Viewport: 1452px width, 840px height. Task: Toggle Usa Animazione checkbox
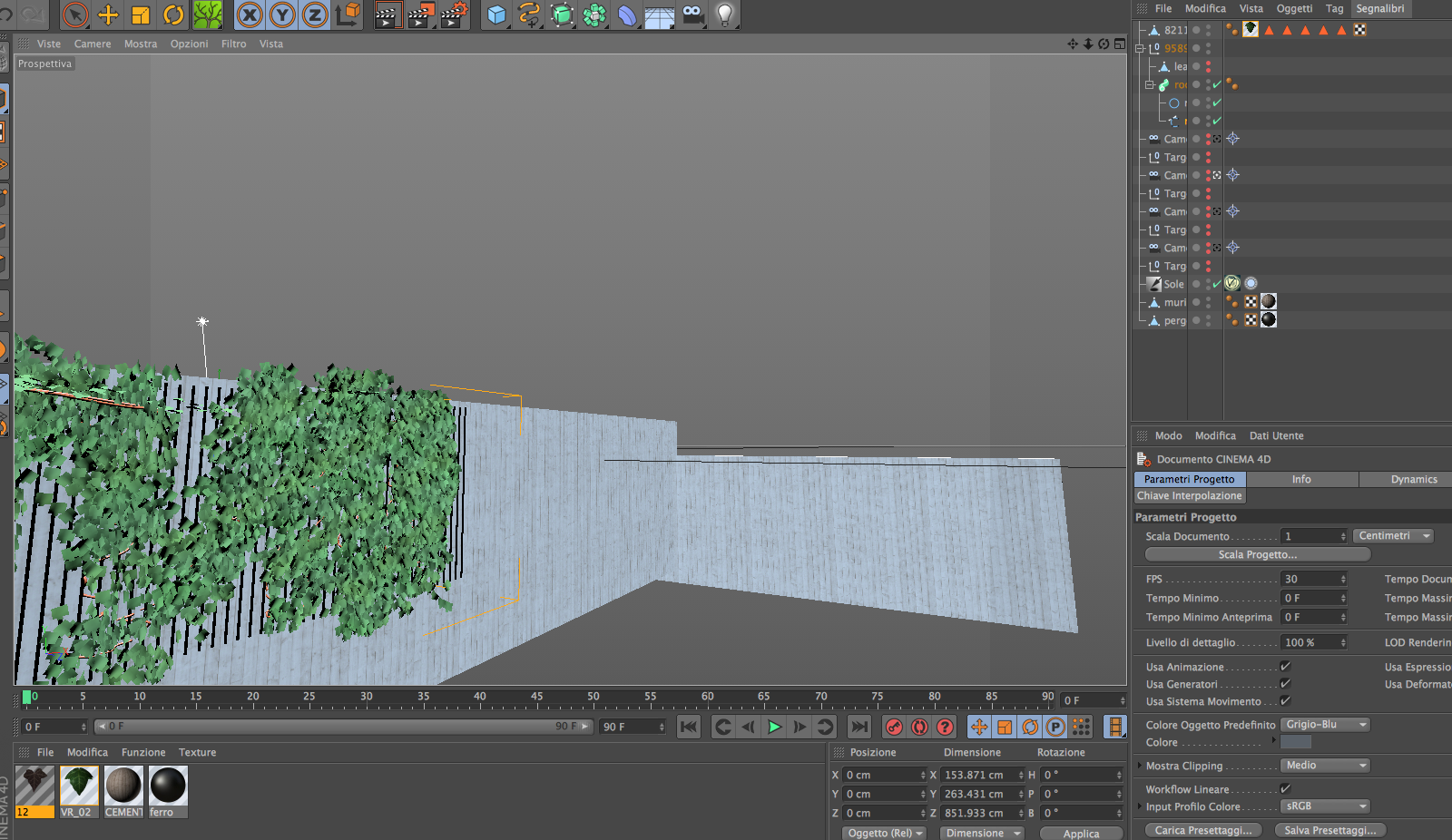point(1285,667)
